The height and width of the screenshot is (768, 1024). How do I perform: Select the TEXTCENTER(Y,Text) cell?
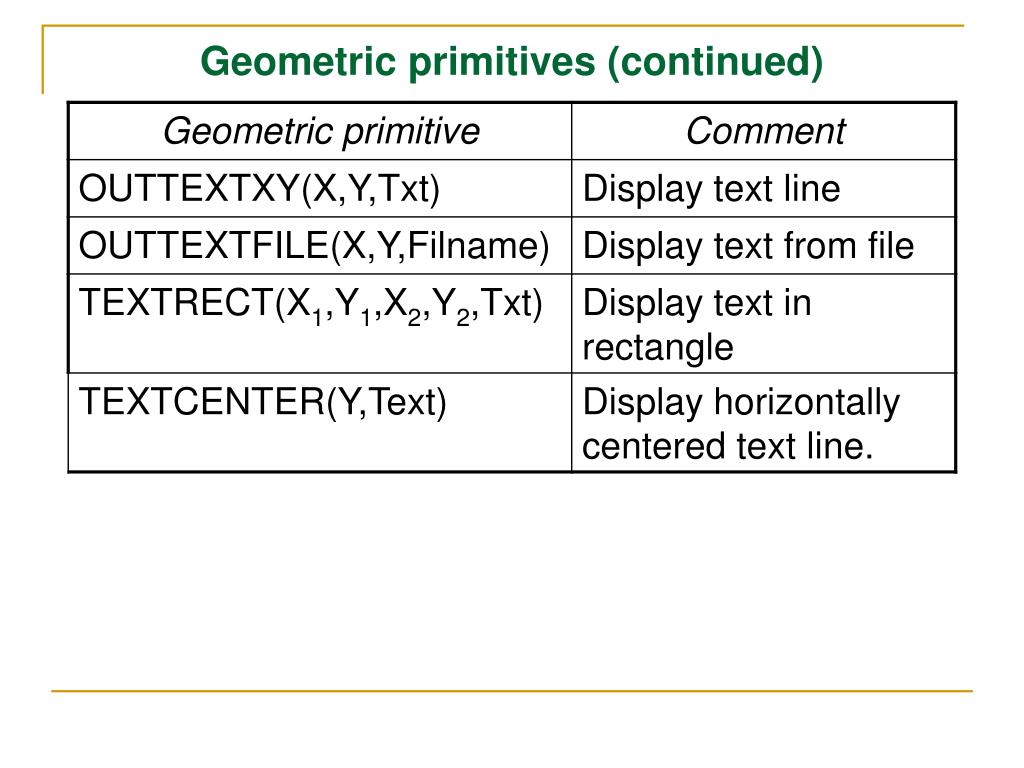pyautogui.click(x=320, y=423)
